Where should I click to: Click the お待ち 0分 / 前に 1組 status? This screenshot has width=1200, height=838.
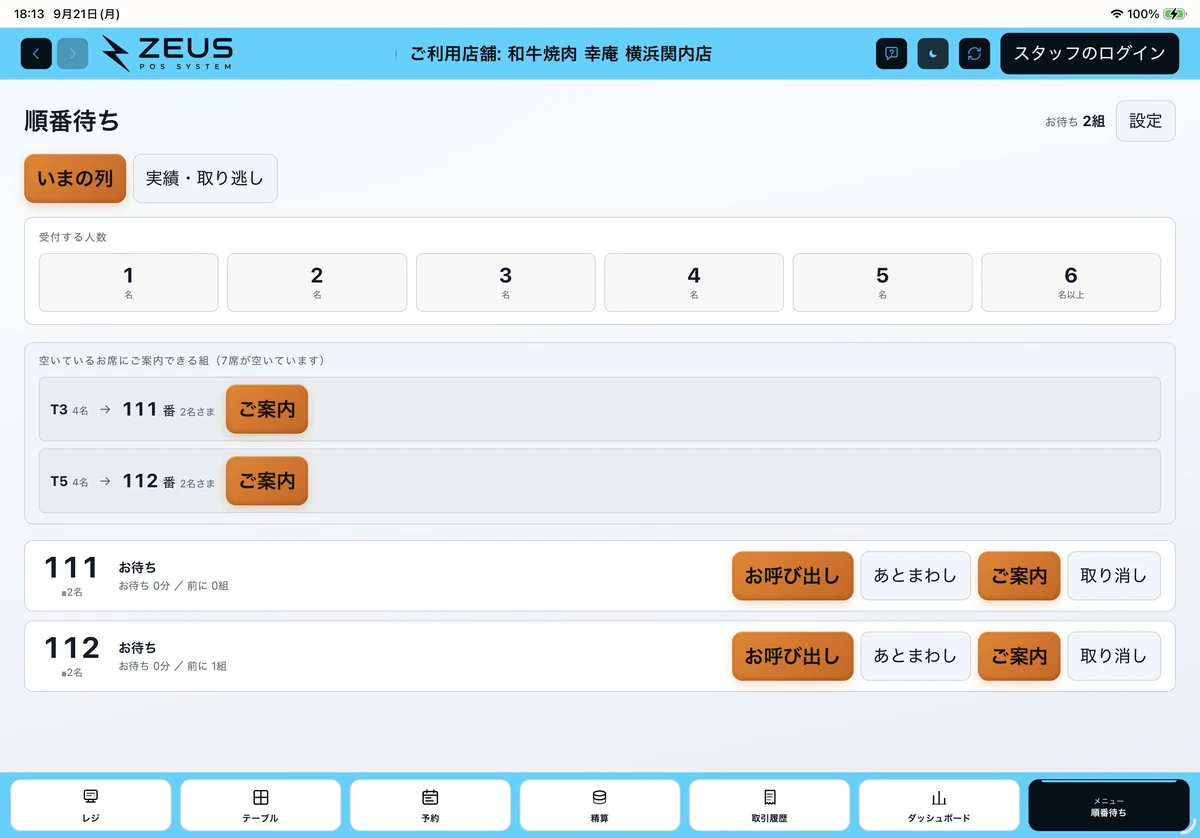click(174, 666)
